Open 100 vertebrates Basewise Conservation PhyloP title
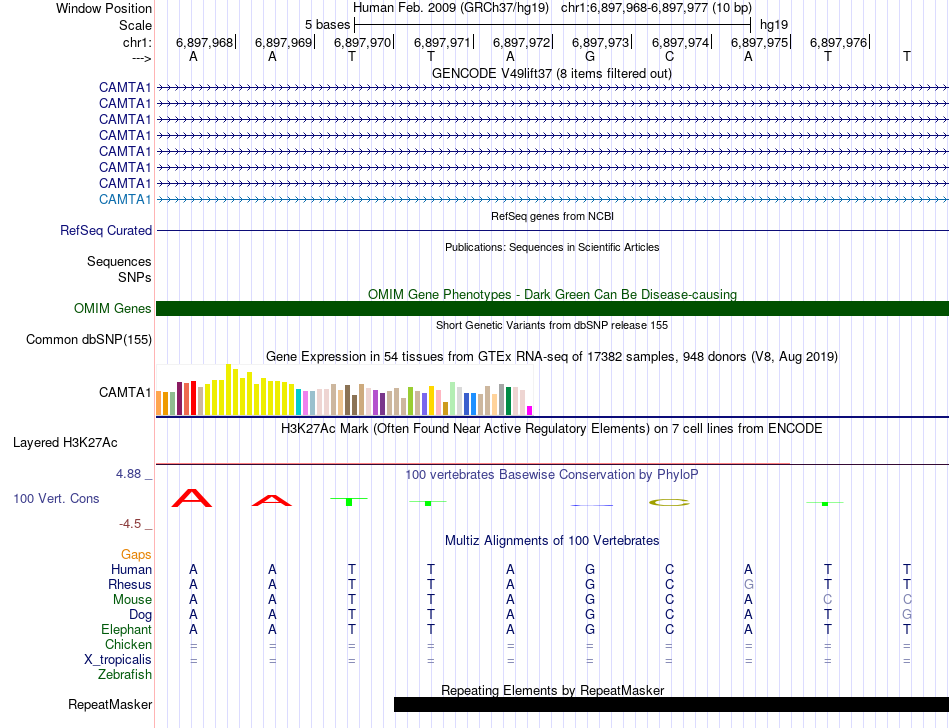 tap(551, 474)
